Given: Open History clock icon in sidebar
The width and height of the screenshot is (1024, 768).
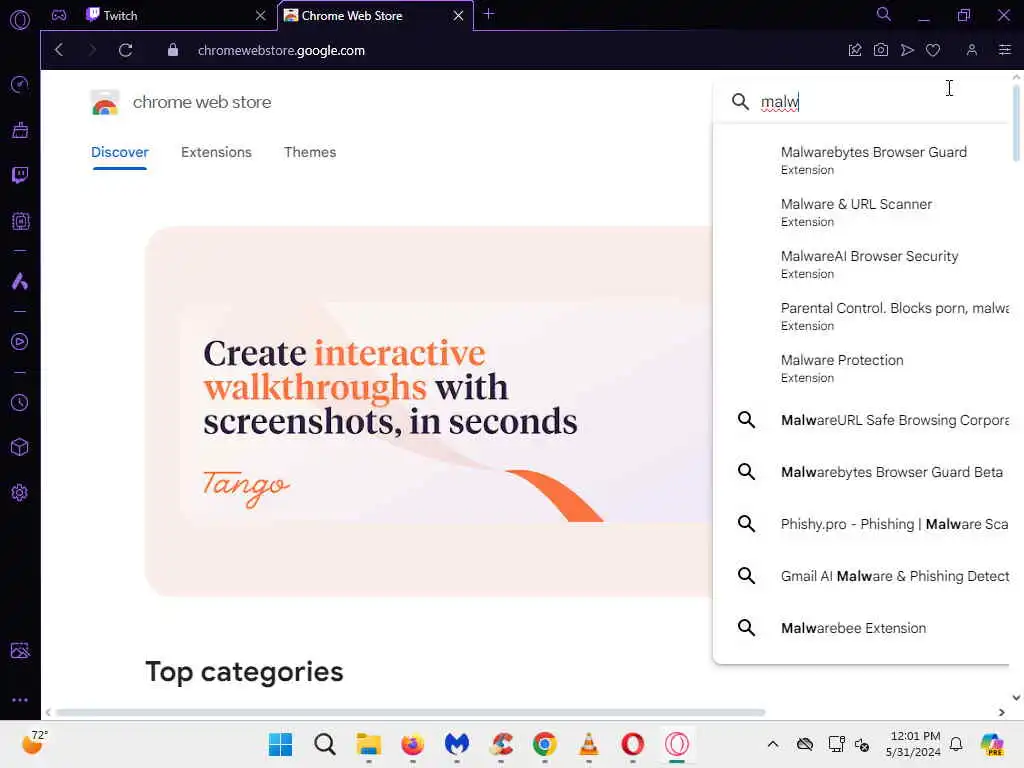Looking at the screenshot, I should coord(20,402).
